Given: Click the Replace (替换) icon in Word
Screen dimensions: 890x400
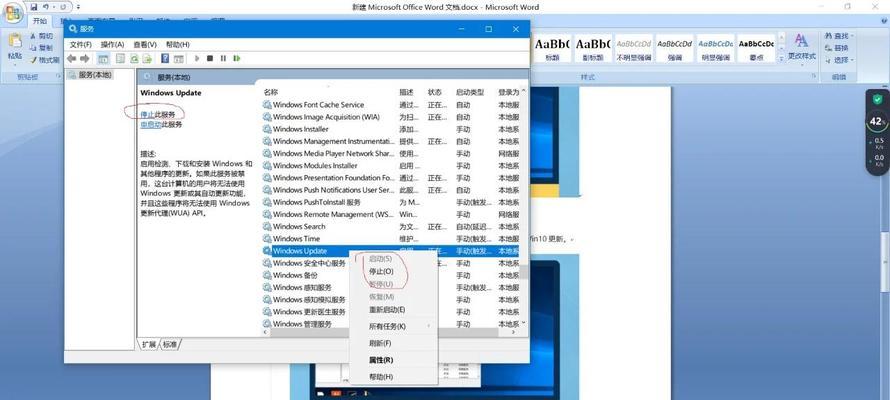Looking at the screenshot, I should click(x=829, y=48).
